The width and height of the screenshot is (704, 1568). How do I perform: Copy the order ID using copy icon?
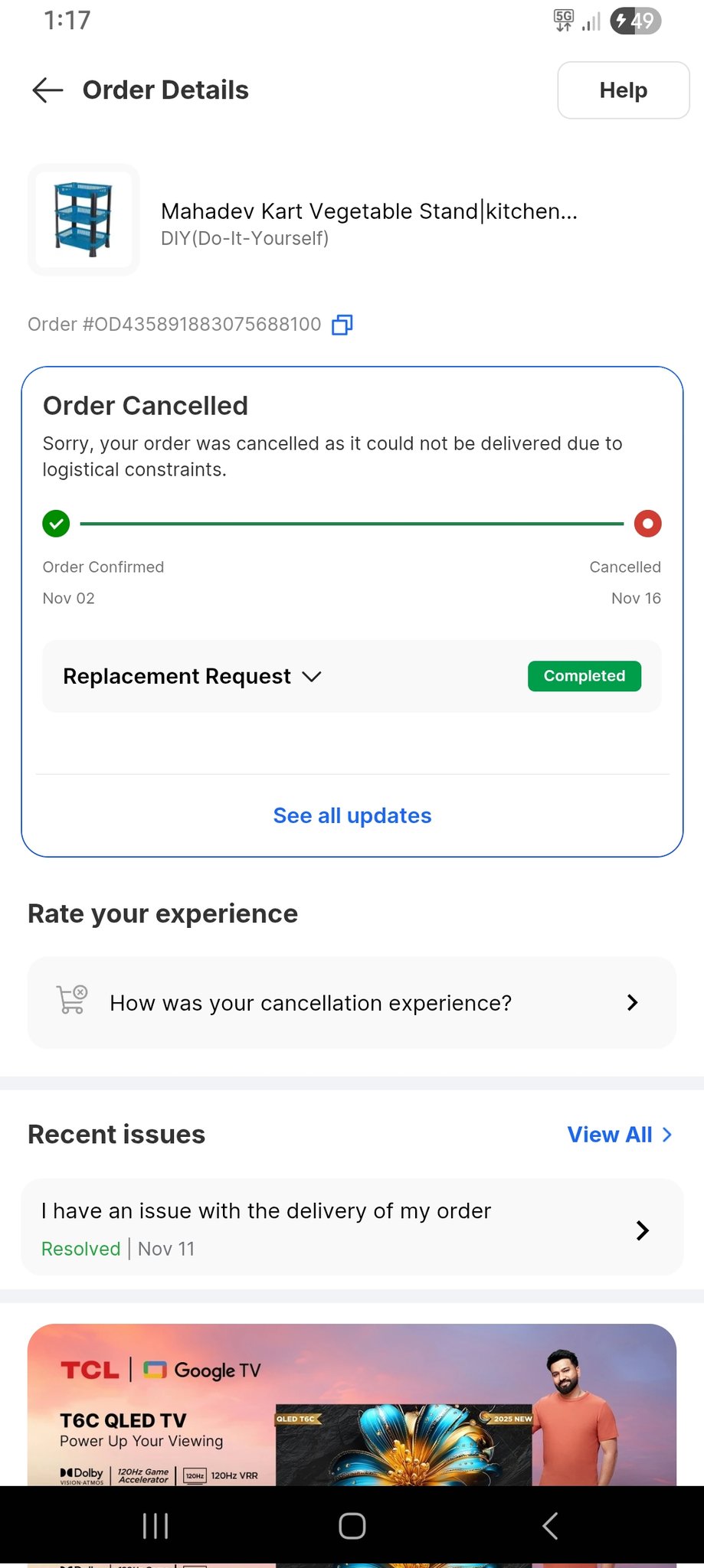342,325
